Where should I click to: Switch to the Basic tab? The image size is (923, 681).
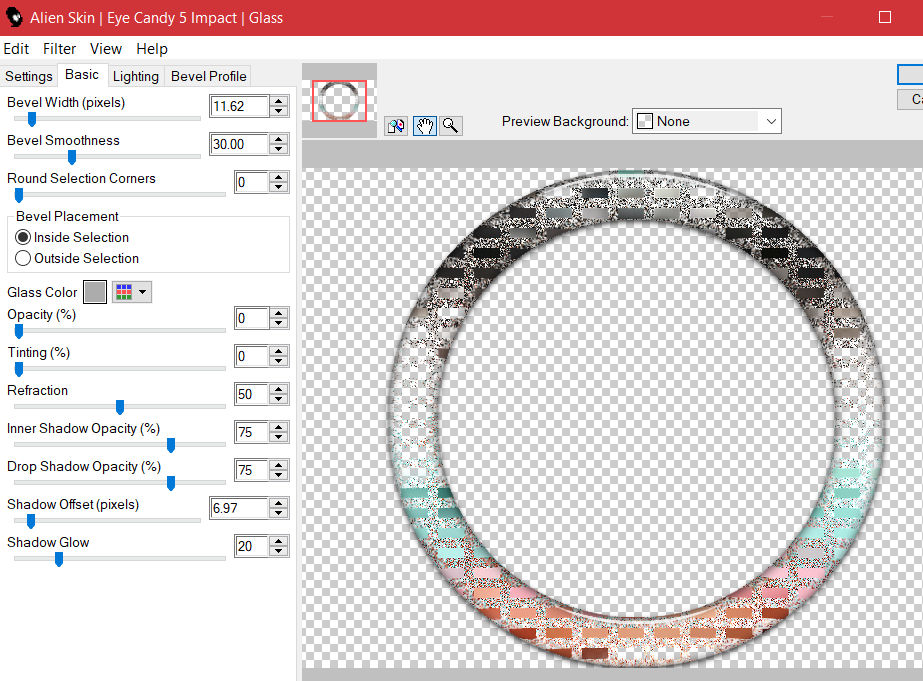coord(82,75)
